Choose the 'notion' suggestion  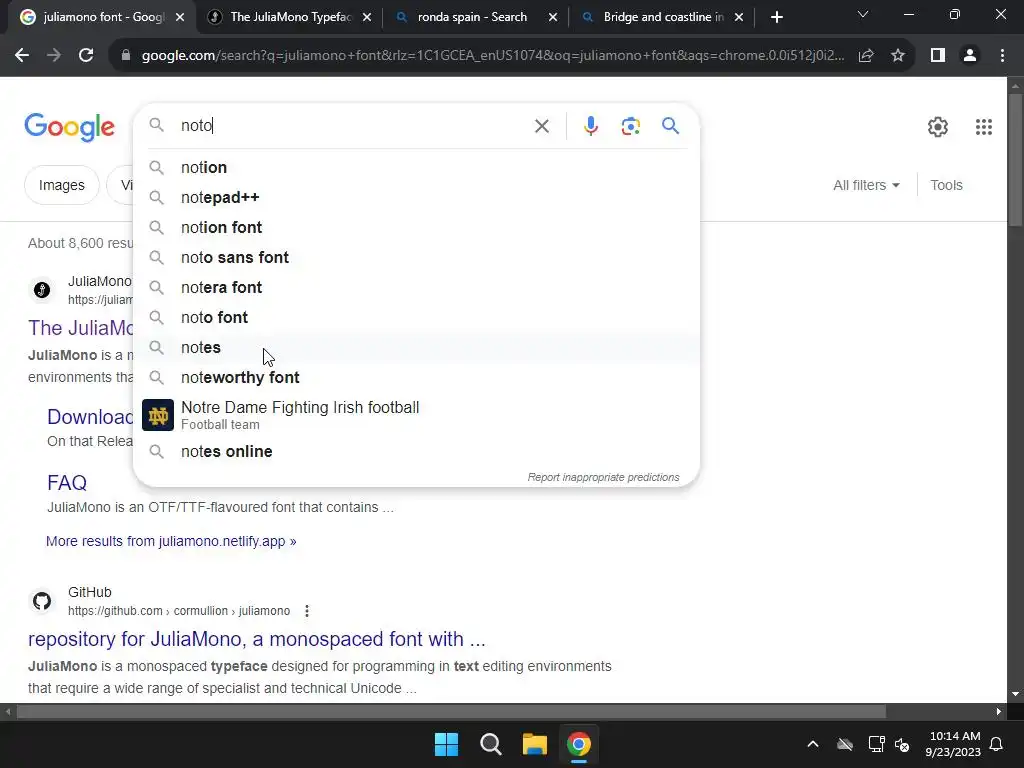(x=417, y=168)
